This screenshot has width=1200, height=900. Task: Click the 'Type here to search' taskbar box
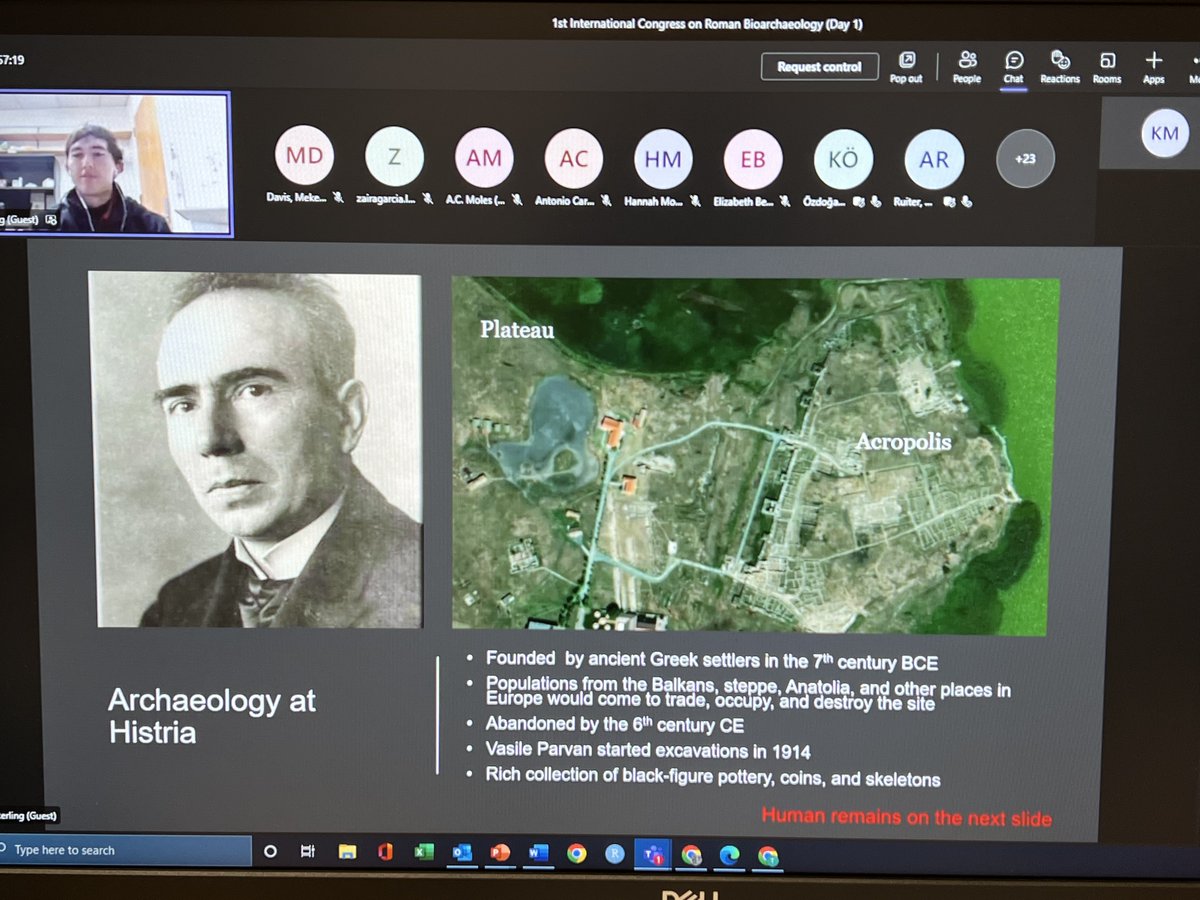pos(125,850)
